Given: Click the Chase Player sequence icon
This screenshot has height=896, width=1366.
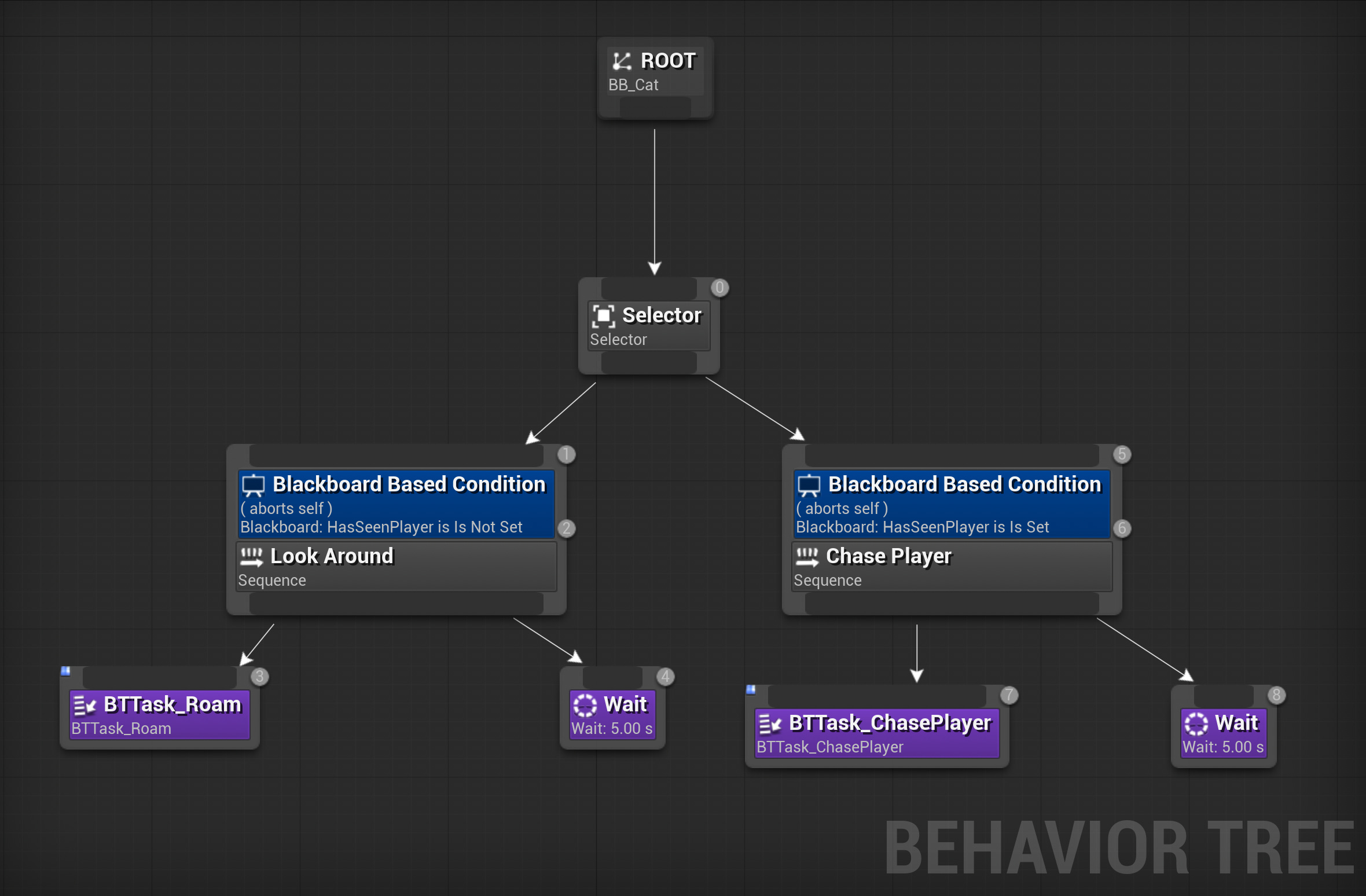Looking at the screenshot, I should (807, 557).
